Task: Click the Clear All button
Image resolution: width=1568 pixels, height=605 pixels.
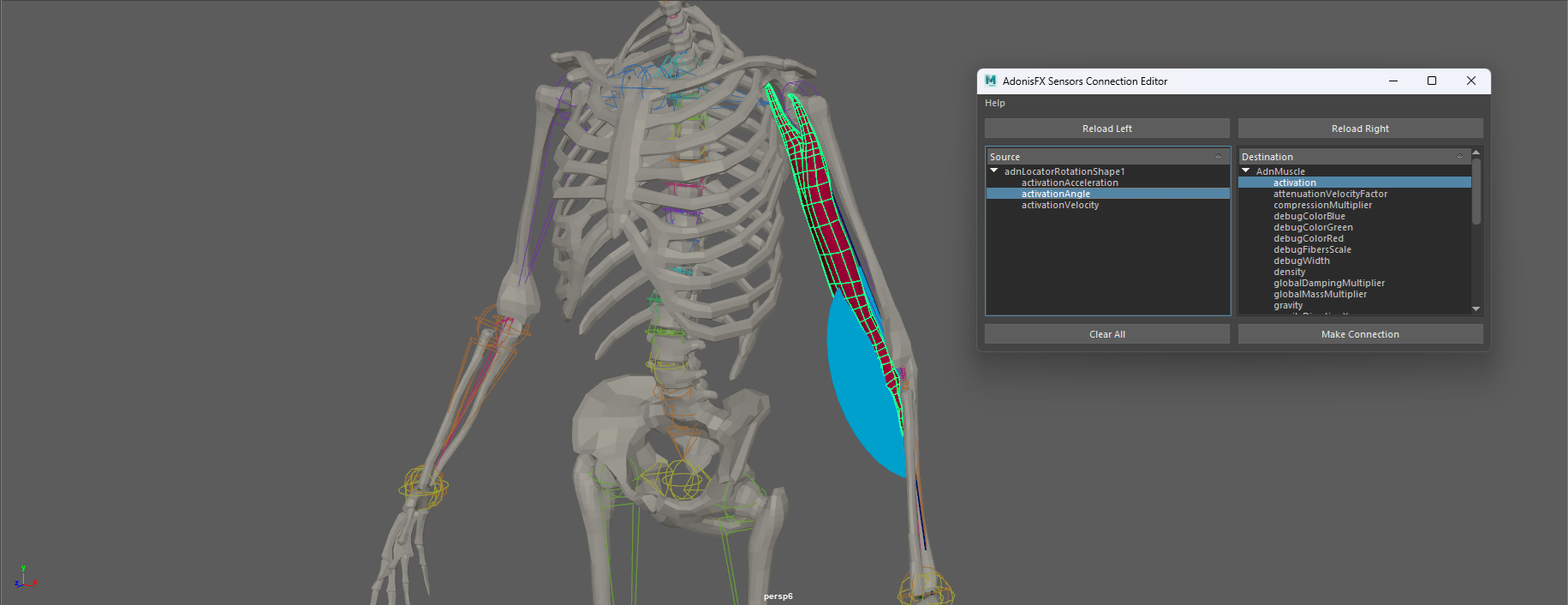Action: pos(1106,334)
